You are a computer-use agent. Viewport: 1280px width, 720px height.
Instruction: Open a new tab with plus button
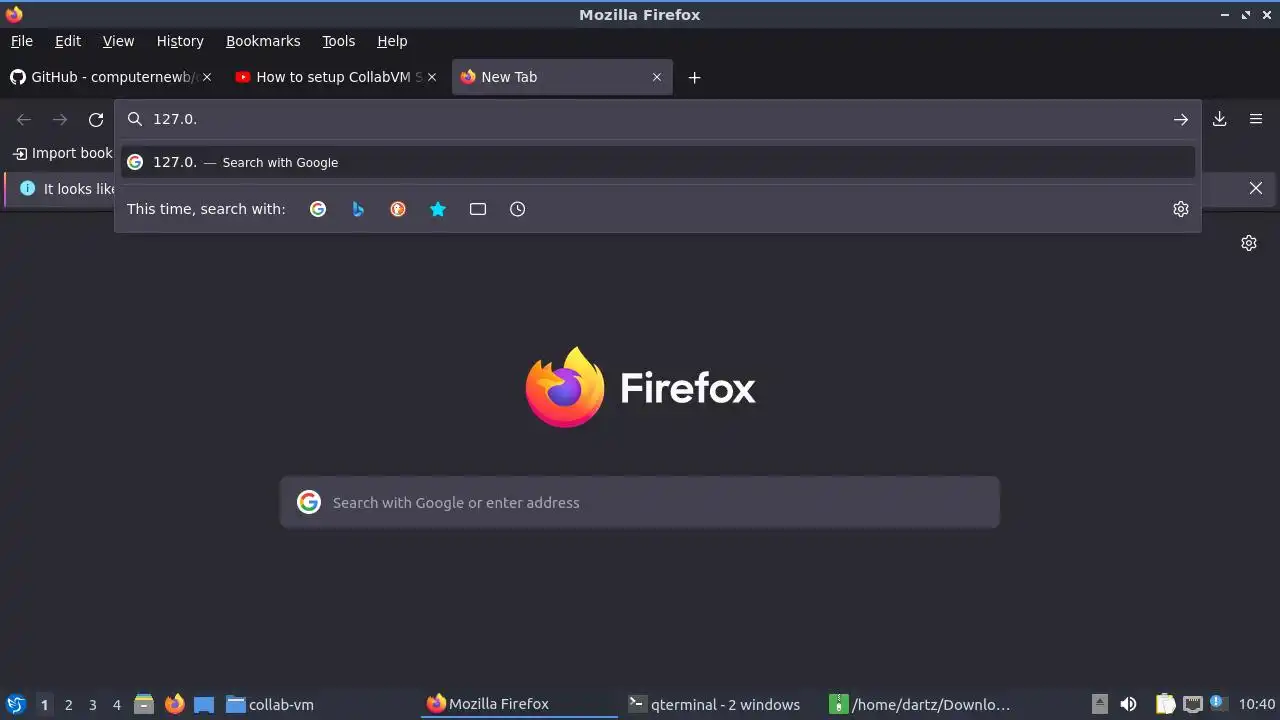click(x=694, y=77)
